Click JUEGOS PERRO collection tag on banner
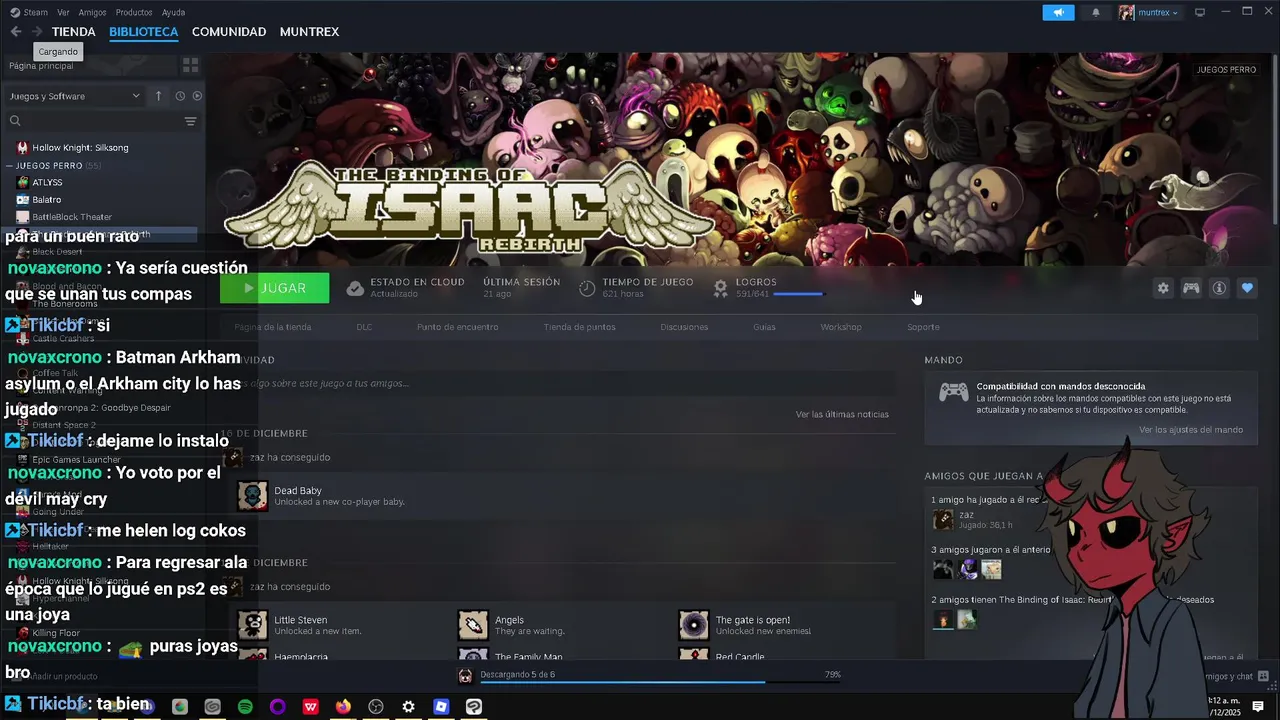 tap(1226, 70)
